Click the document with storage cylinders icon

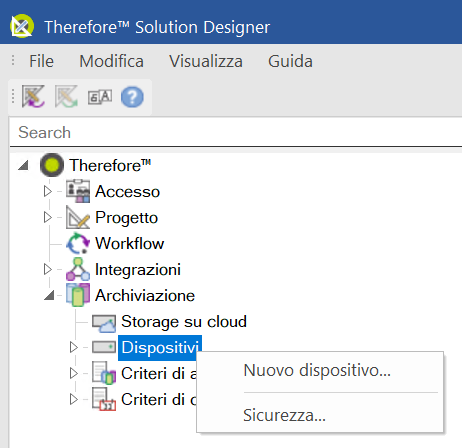pyautogui.click(x=104, y=373)
